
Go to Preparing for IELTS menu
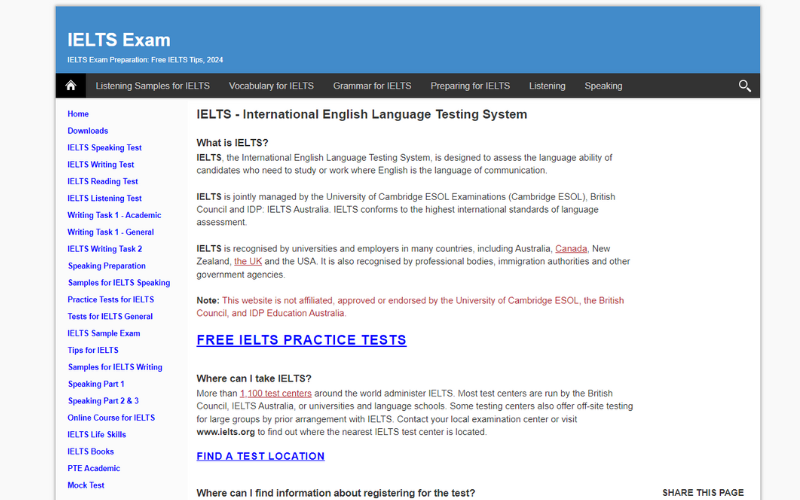470,86
